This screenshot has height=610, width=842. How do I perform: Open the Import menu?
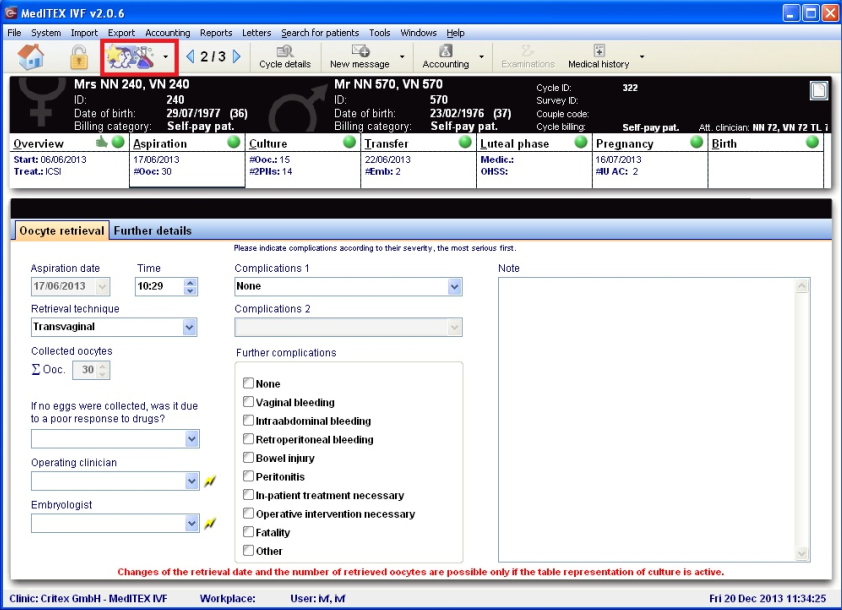[84, 33]
